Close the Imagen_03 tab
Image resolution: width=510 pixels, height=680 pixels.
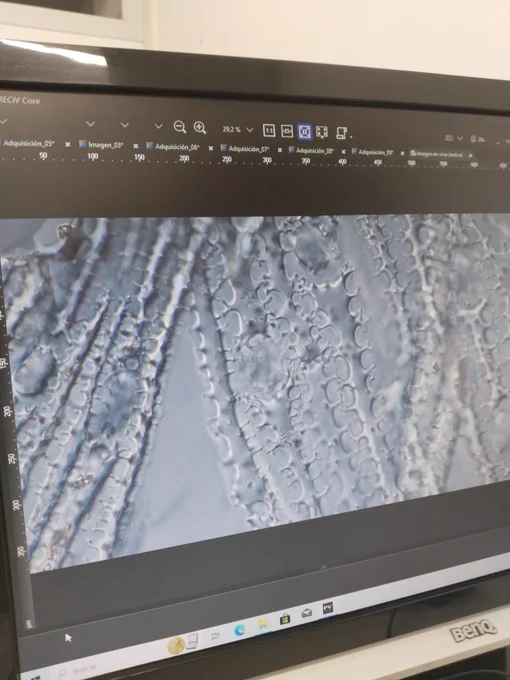coord(136,146)
